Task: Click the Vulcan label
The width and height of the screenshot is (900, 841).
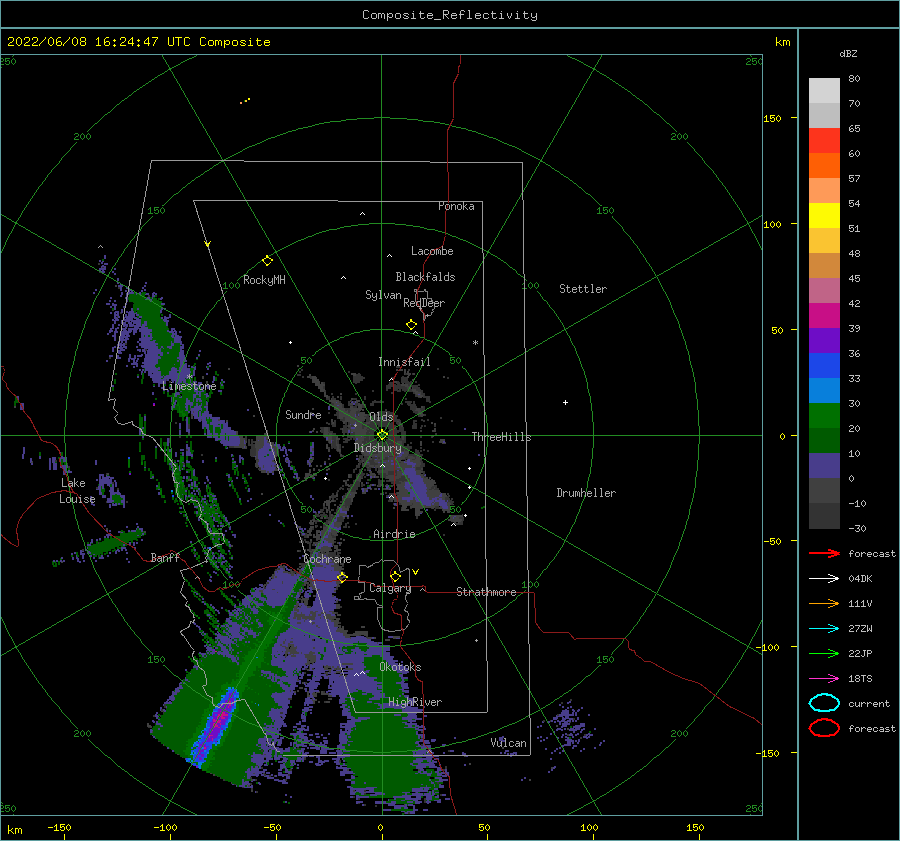Action: tap(509, 743)
